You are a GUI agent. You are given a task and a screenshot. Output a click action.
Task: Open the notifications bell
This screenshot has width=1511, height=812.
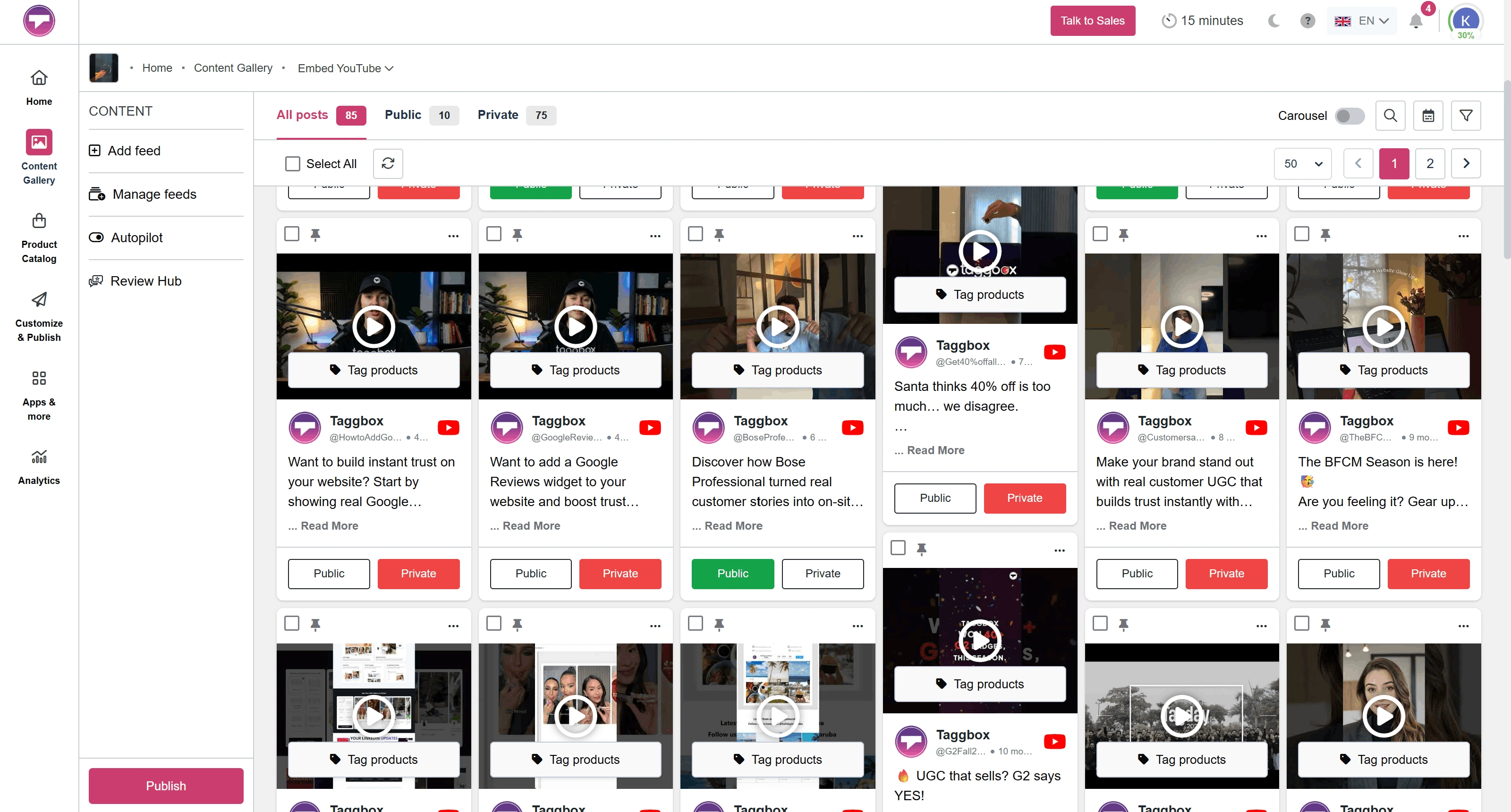(x=1416, y=21)
